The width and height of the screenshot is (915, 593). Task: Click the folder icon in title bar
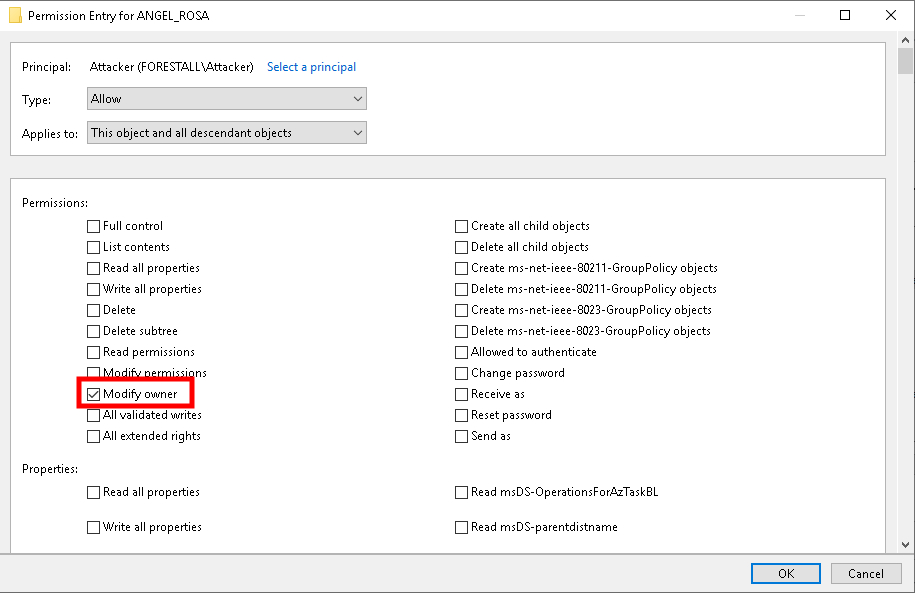click(15, 16)
